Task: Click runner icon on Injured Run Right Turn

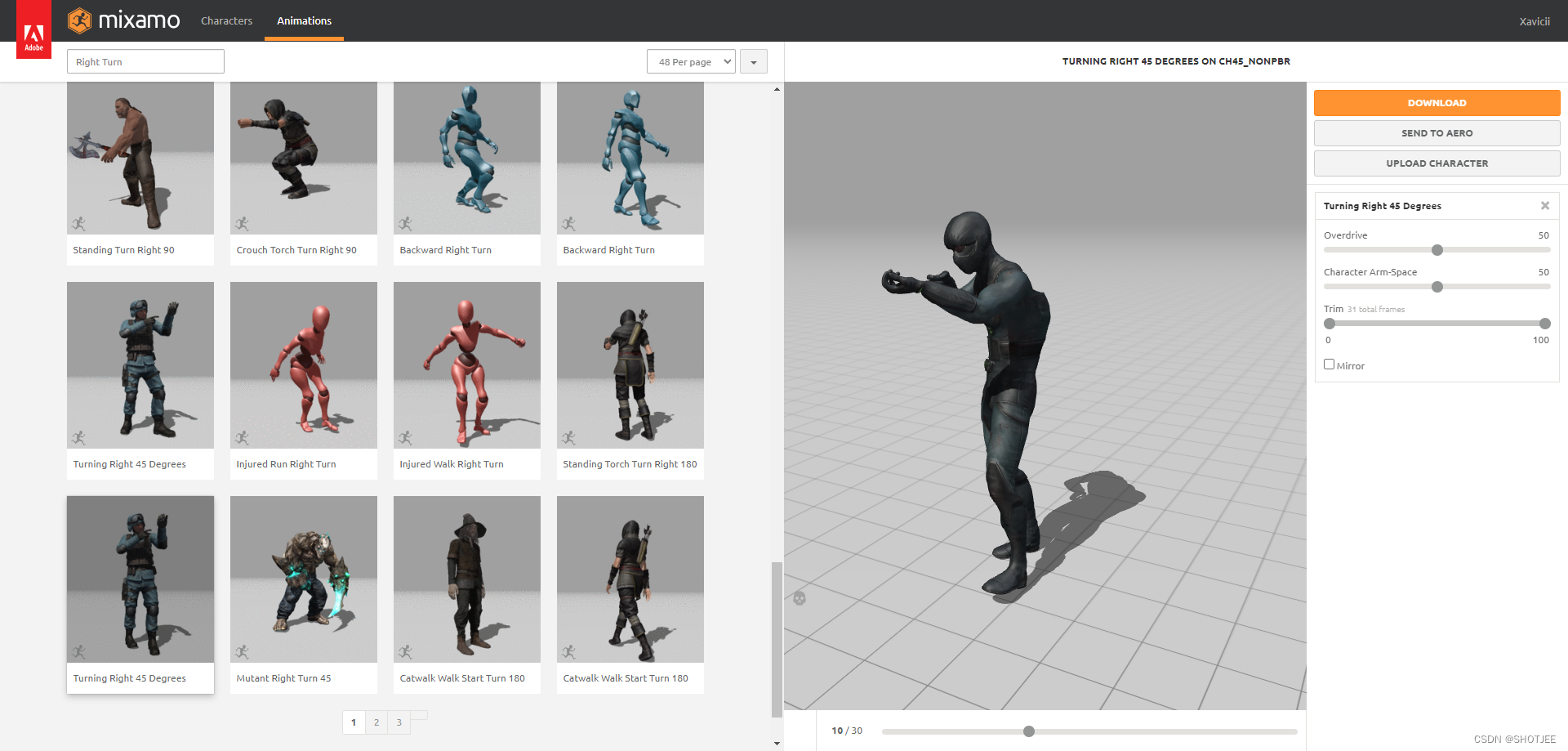Action: click(x=242, y=437)
